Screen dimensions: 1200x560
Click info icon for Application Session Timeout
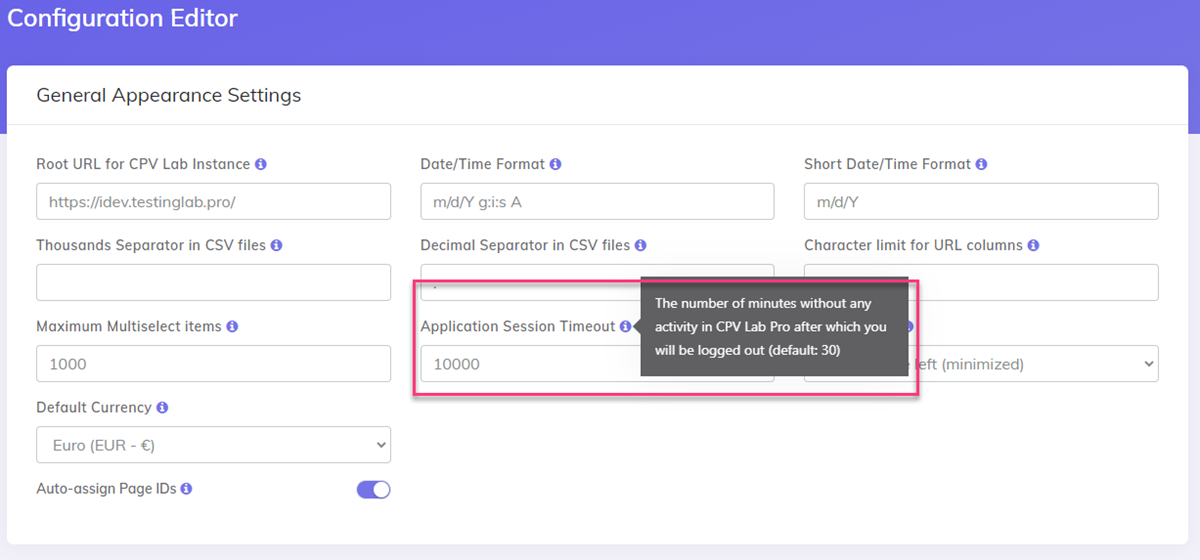(625, 327)
